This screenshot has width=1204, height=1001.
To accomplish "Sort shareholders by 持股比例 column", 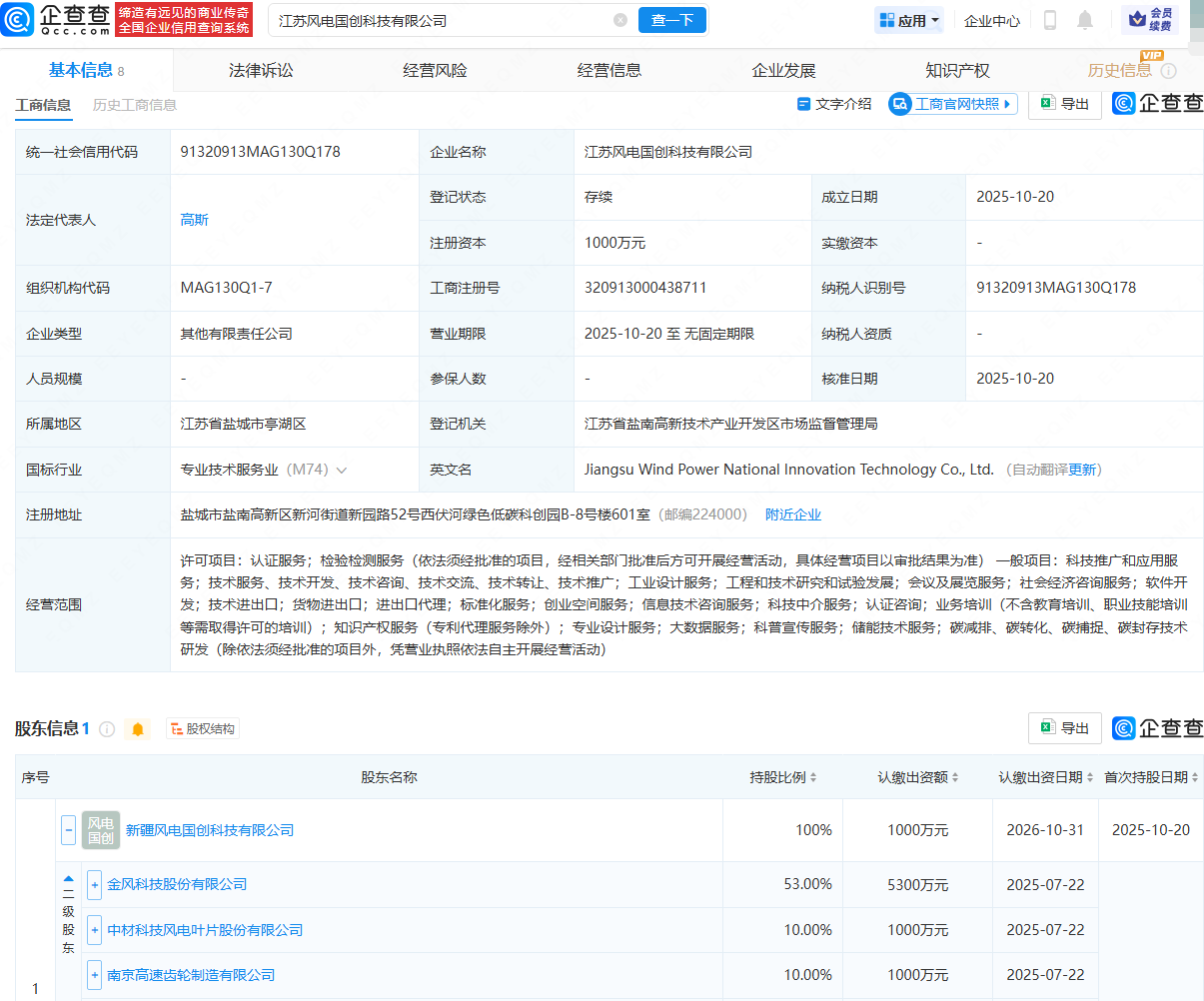I will click(x=783, y=777).
